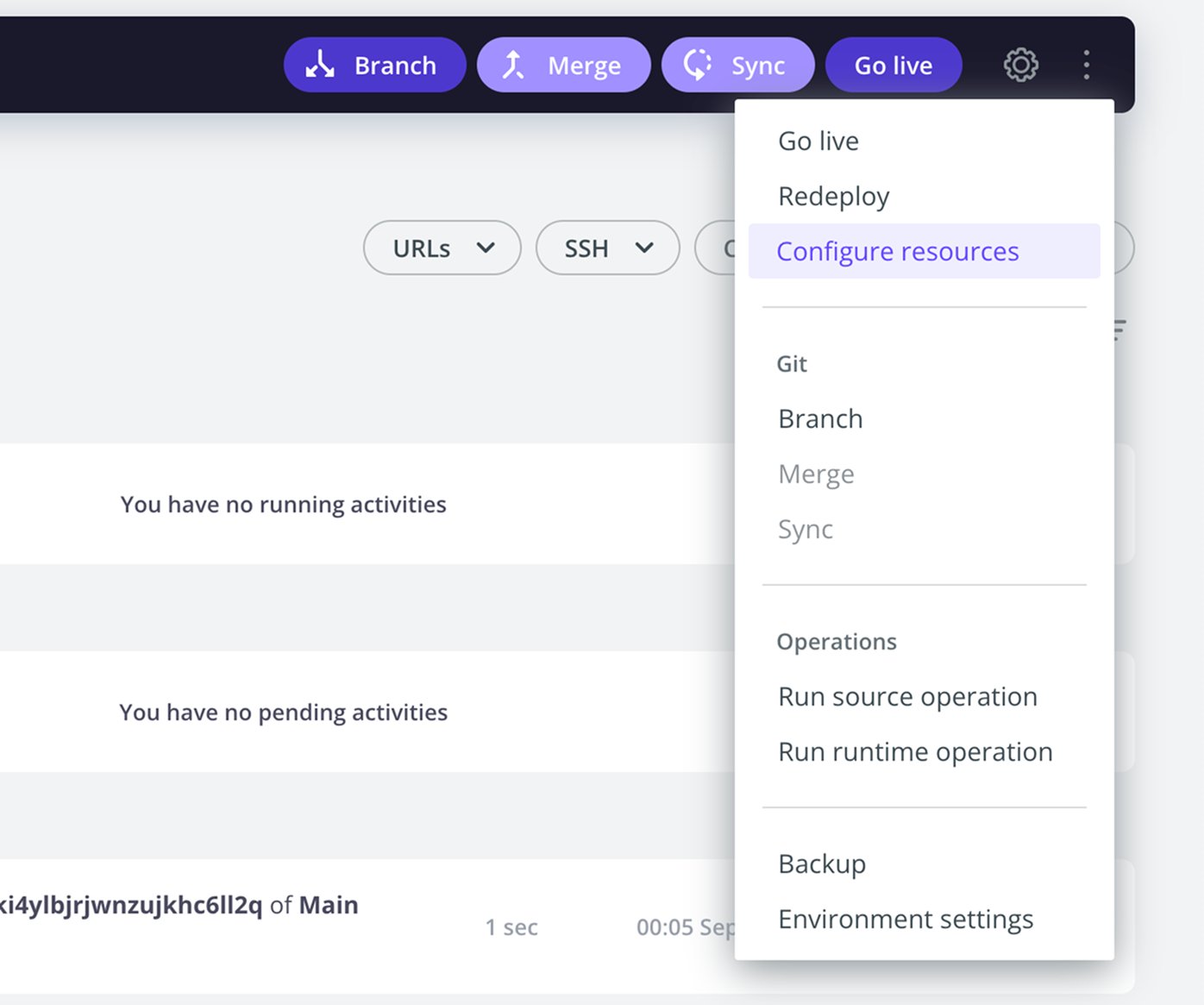This screenshot has height=1005, width=1204.
Task: Toggle the three-dot more options menu
Action: pyautogui.click(x=1087, y=65)
